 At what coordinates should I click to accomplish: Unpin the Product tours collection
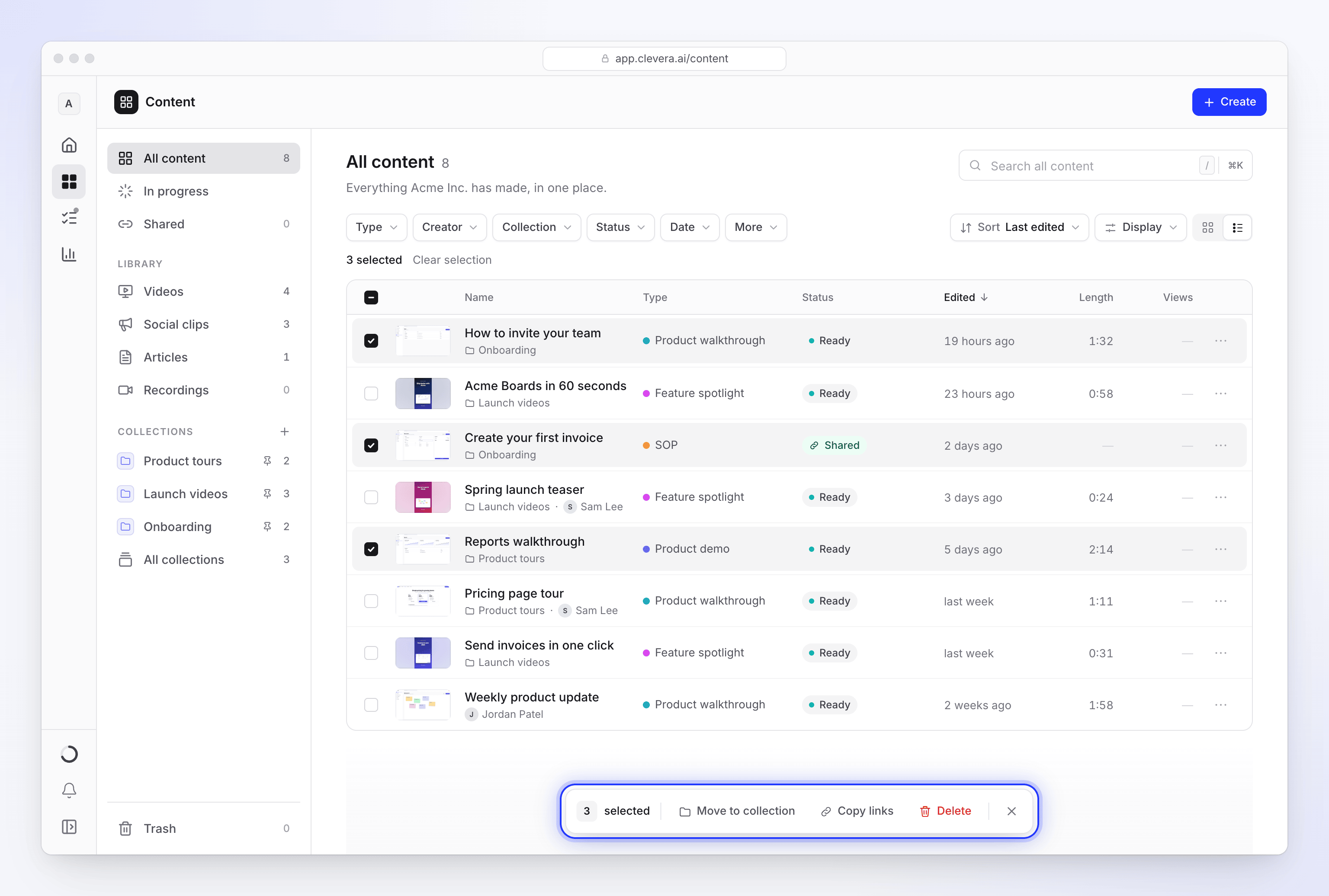click(267, 461)
